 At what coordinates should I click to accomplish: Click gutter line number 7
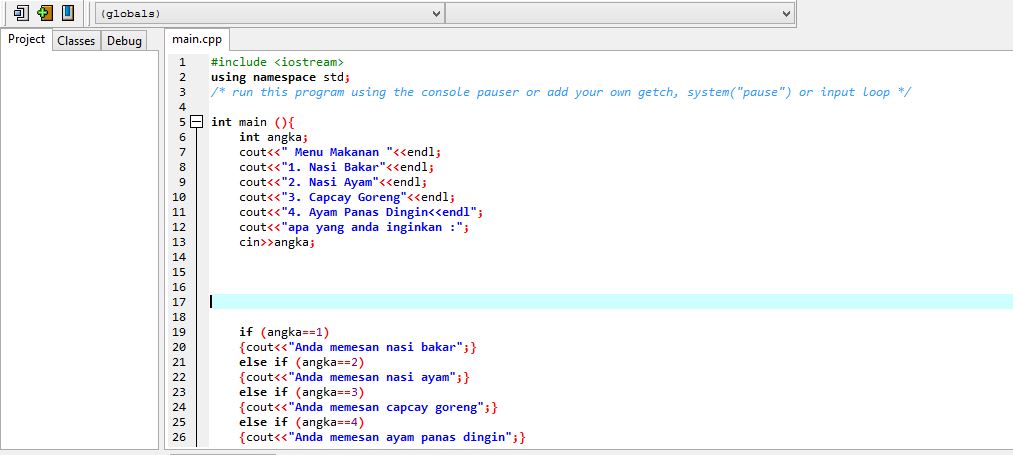[x=182, y=152]
